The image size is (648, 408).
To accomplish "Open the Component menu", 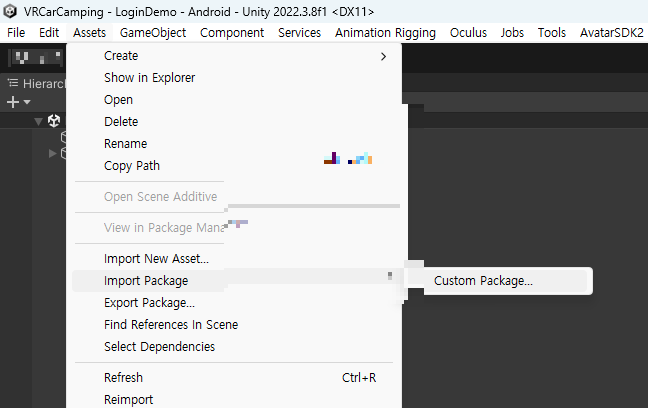I will (x=232, y=33).
